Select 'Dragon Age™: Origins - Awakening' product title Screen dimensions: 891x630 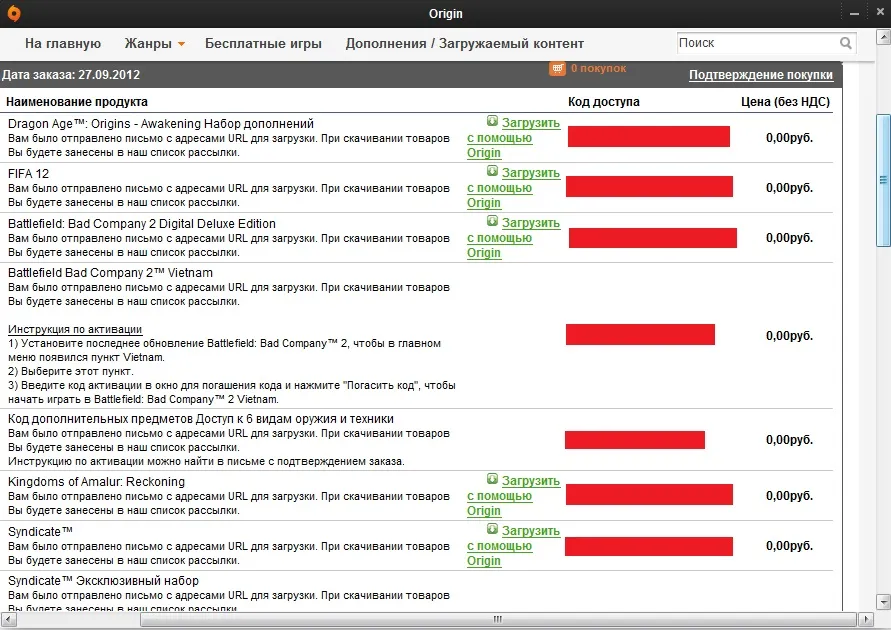[161, 124]
